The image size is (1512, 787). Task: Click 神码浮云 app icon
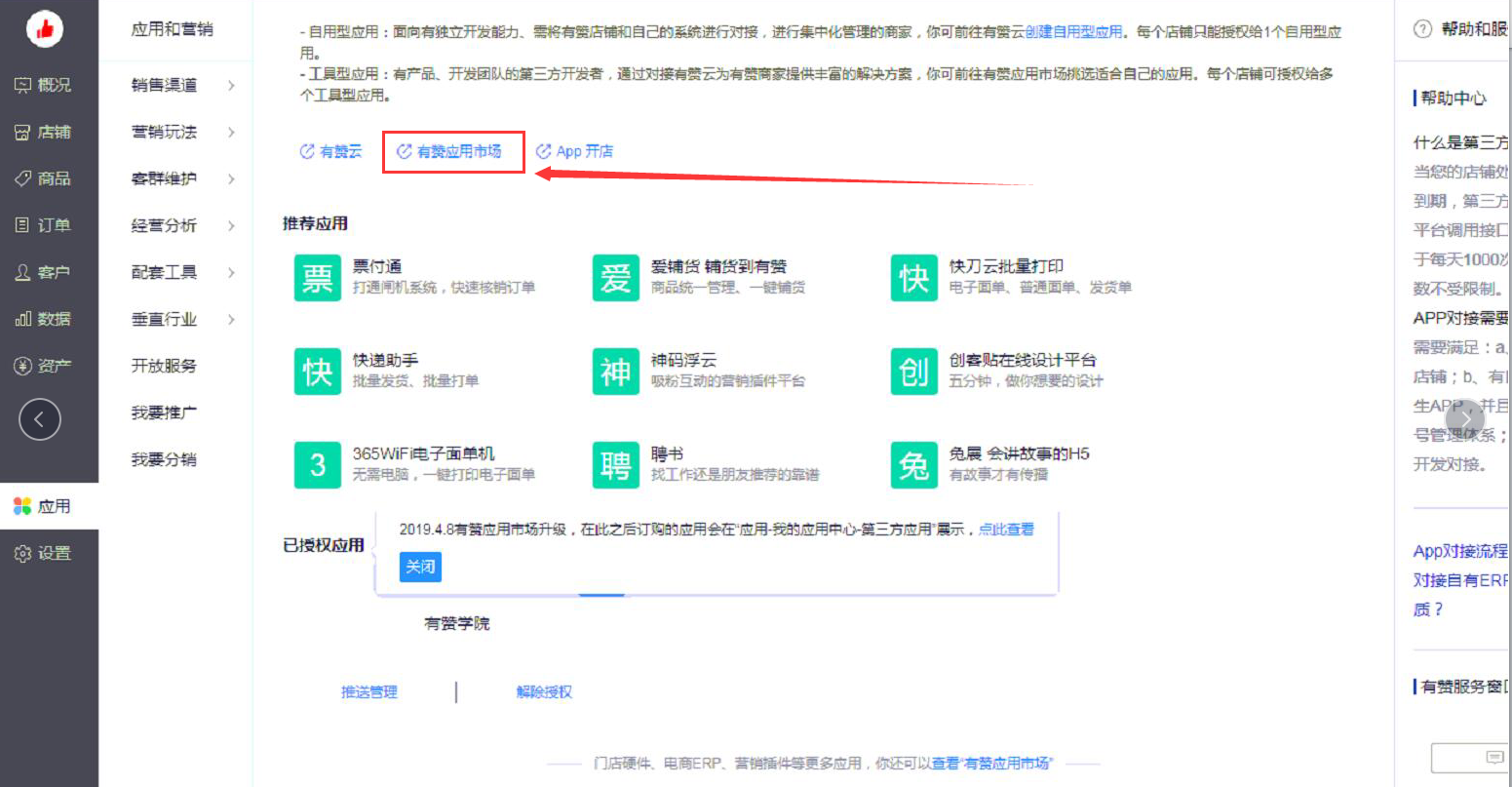(x=616, y=372)
